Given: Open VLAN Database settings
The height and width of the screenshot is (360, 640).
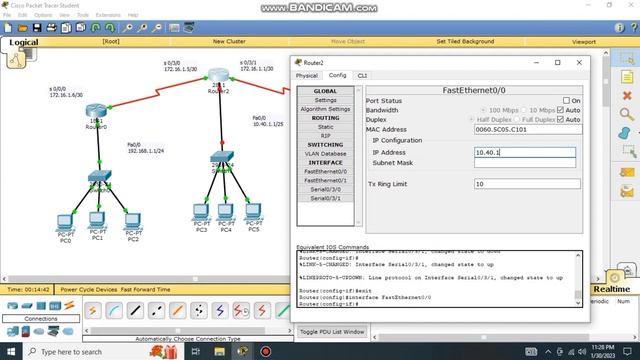Looking at the screenshot, I should coord(325,154).
